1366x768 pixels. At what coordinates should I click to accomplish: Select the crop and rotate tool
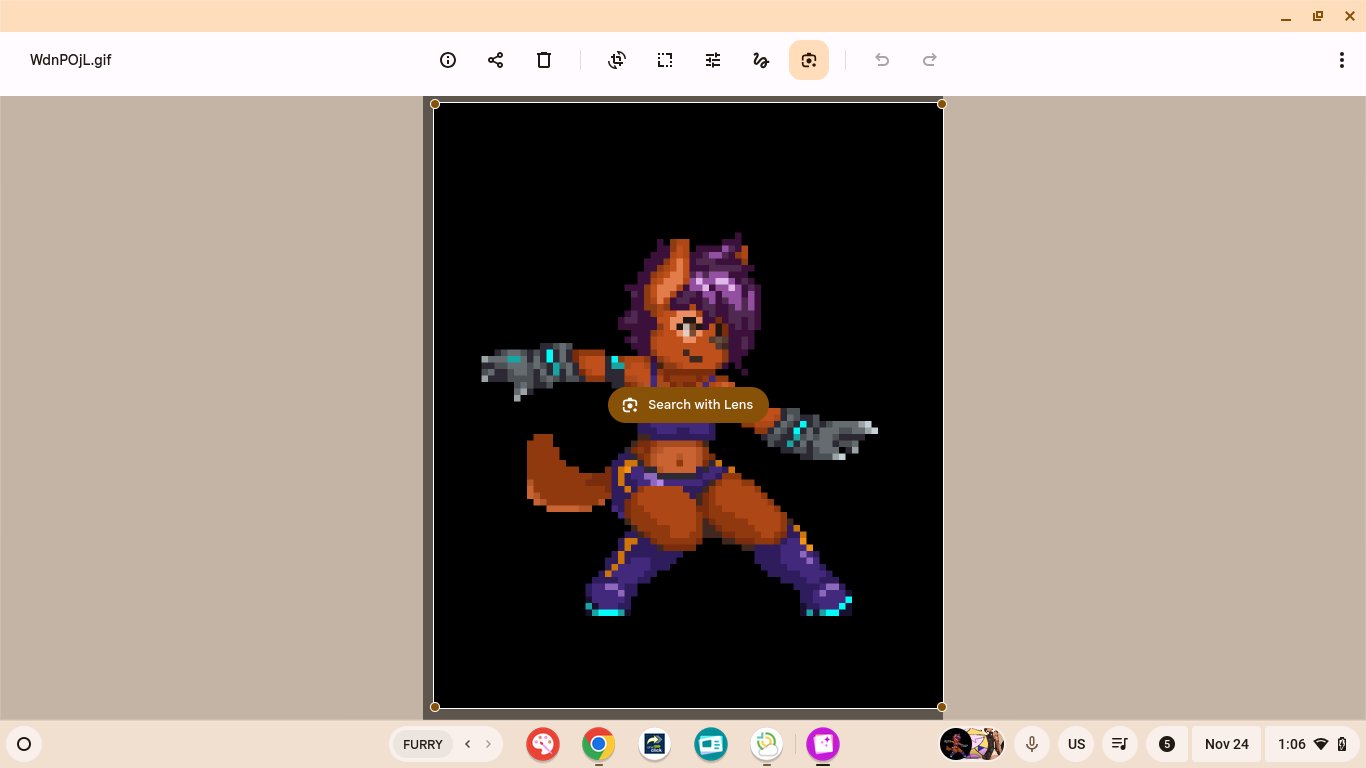pyautogui.click(x=617, y=60)
